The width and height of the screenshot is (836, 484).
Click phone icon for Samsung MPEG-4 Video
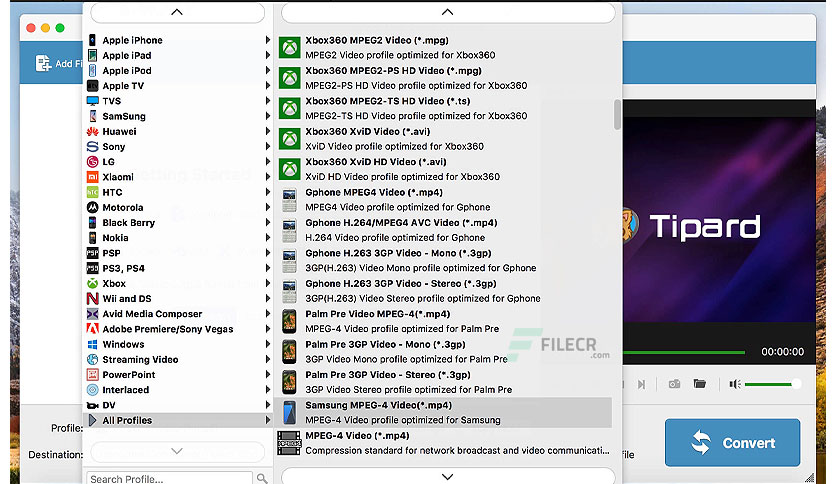tap(289, 413)
